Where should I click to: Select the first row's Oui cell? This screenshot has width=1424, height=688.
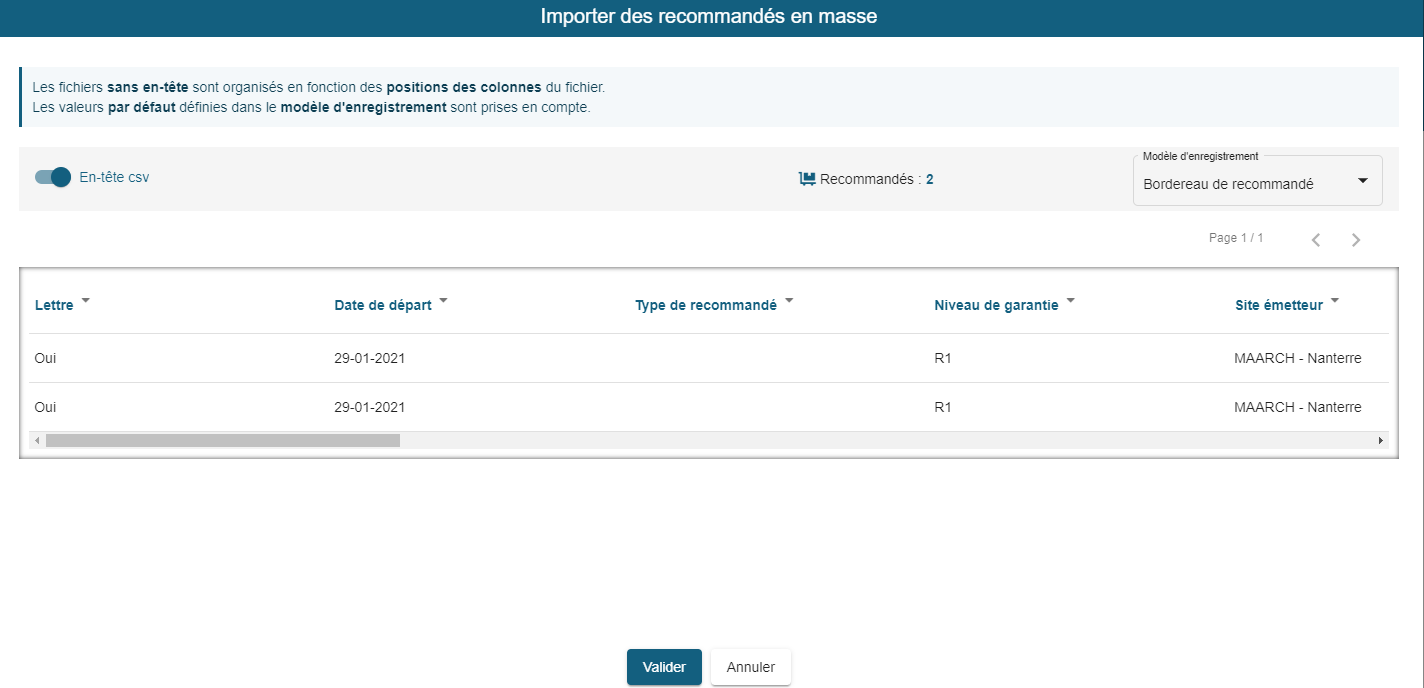[45, 358]
